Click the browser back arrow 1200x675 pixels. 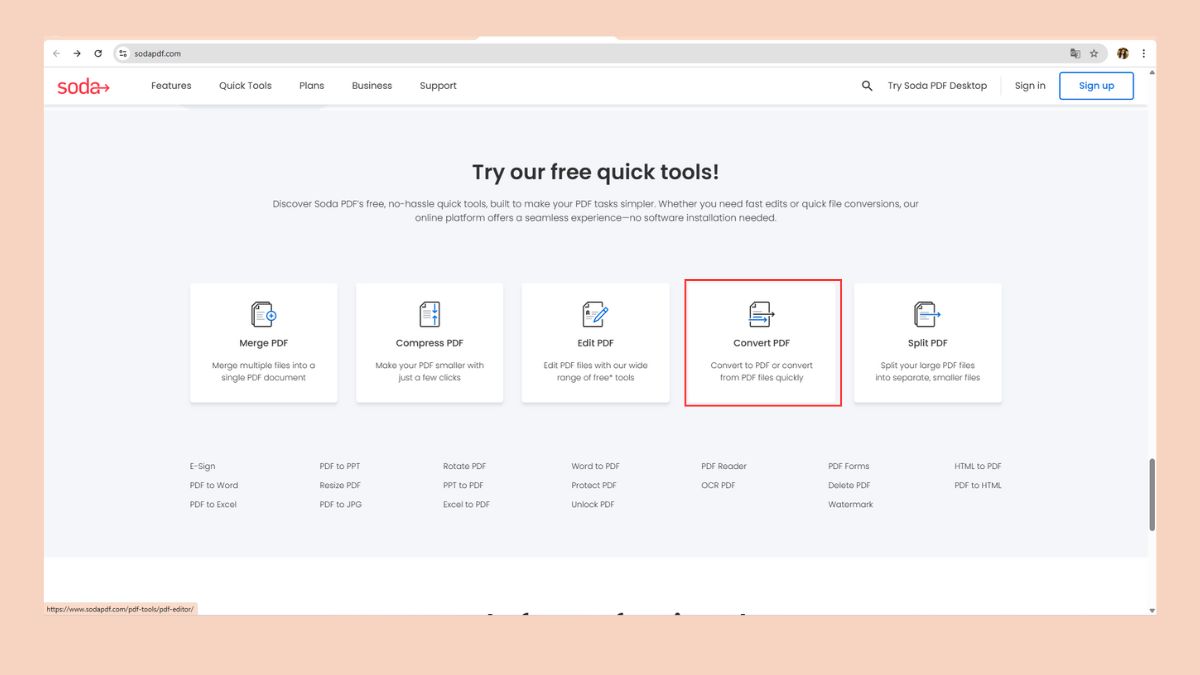[x=57, y=54]
